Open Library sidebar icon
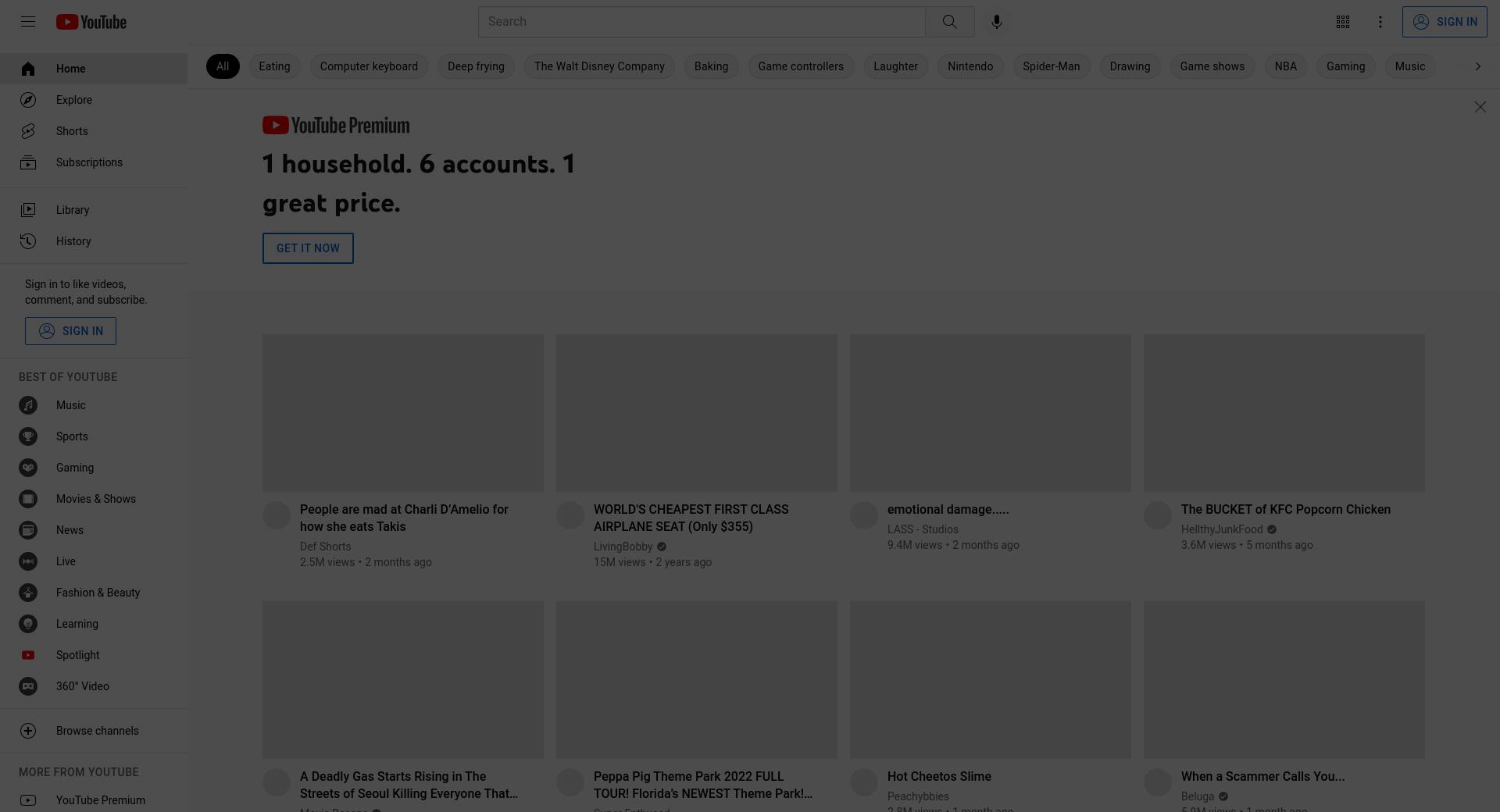This screenshot has height=812, width=1500. pyautogui.click(x=28, y=210)
